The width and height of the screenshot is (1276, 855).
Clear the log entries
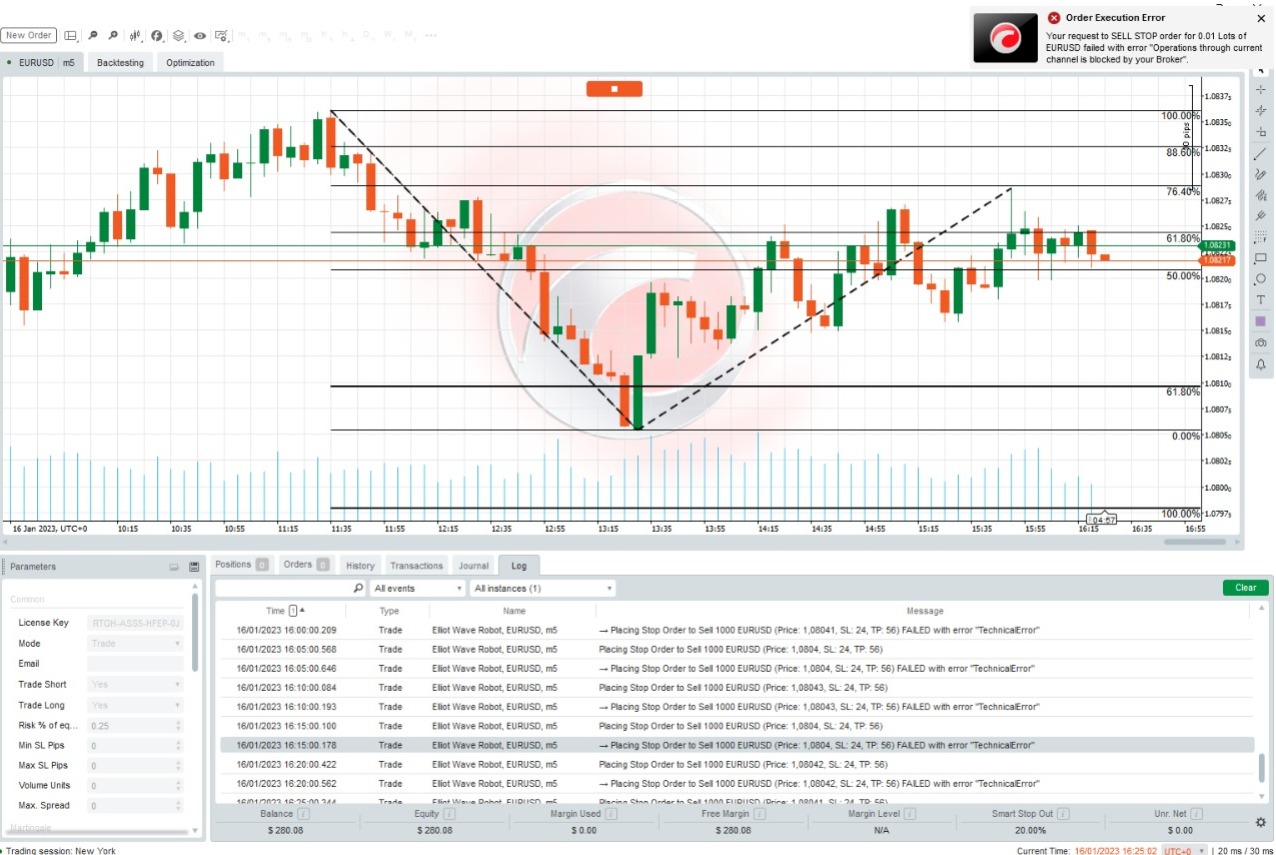(x=1245, y=588)
